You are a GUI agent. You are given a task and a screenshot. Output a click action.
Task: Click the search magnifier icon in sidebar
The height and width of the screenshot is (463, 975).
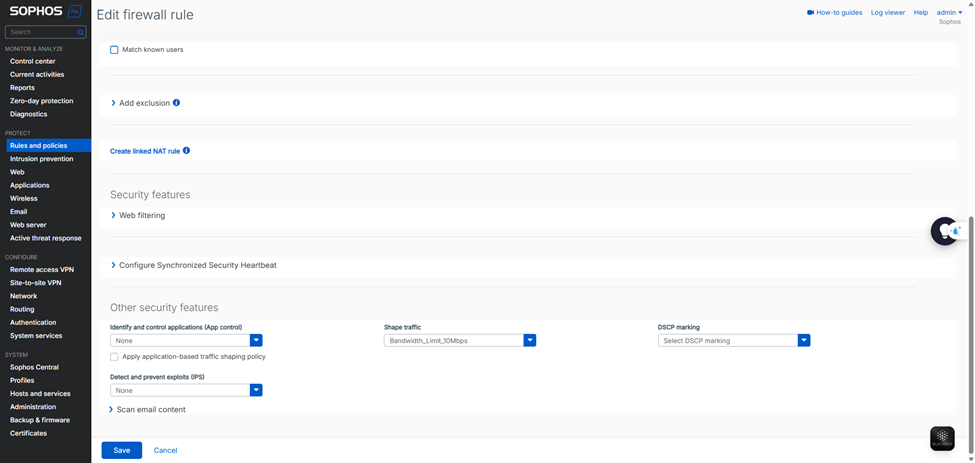point(81,32)
